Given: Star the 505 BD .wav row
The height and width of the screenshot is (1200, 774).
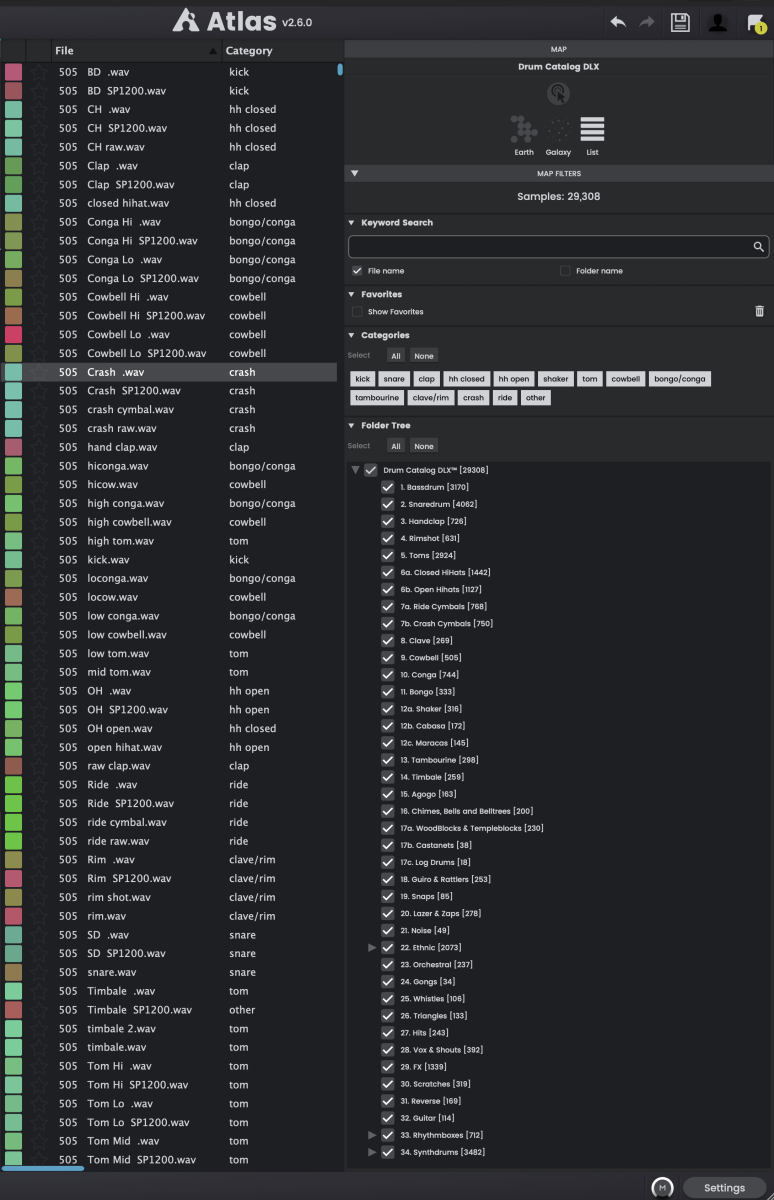Looking at the screenshot, I should (x=38, y=72).
